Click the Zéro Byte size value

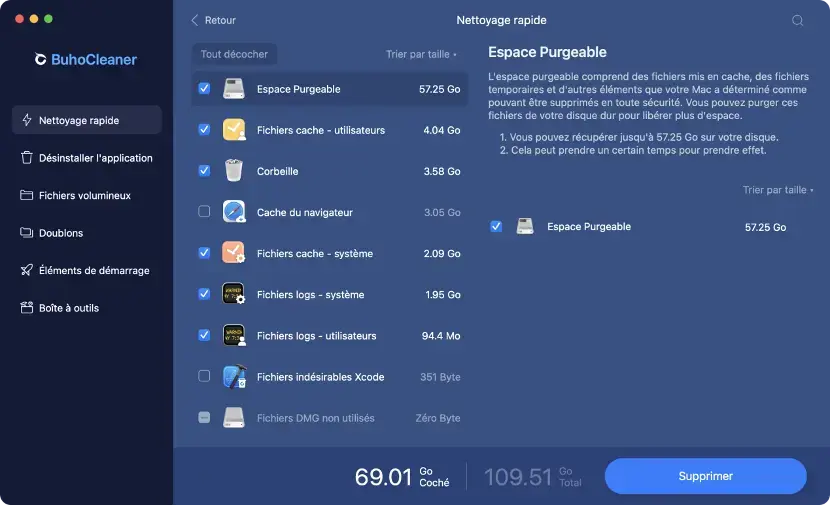click(x=438, y=418)
